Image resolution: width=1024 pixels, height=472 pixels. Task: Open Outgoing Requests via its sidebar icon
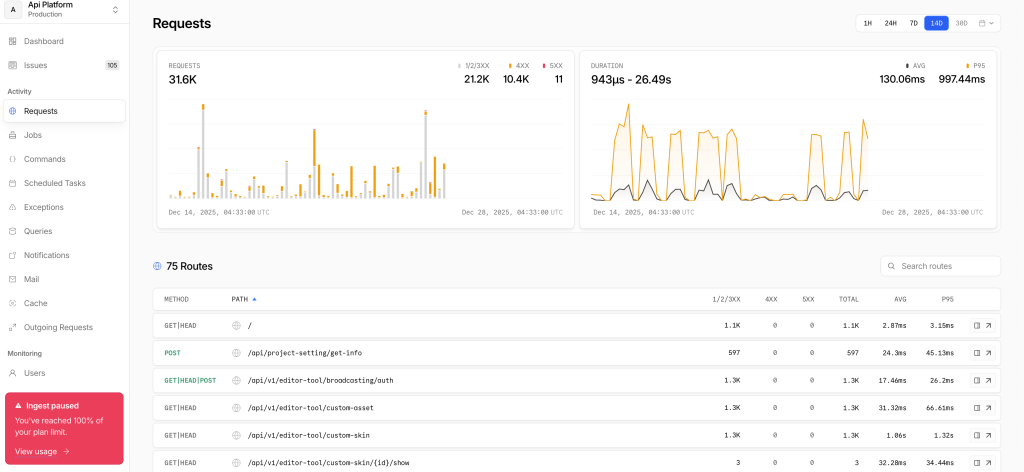click(x=13, y=327)
